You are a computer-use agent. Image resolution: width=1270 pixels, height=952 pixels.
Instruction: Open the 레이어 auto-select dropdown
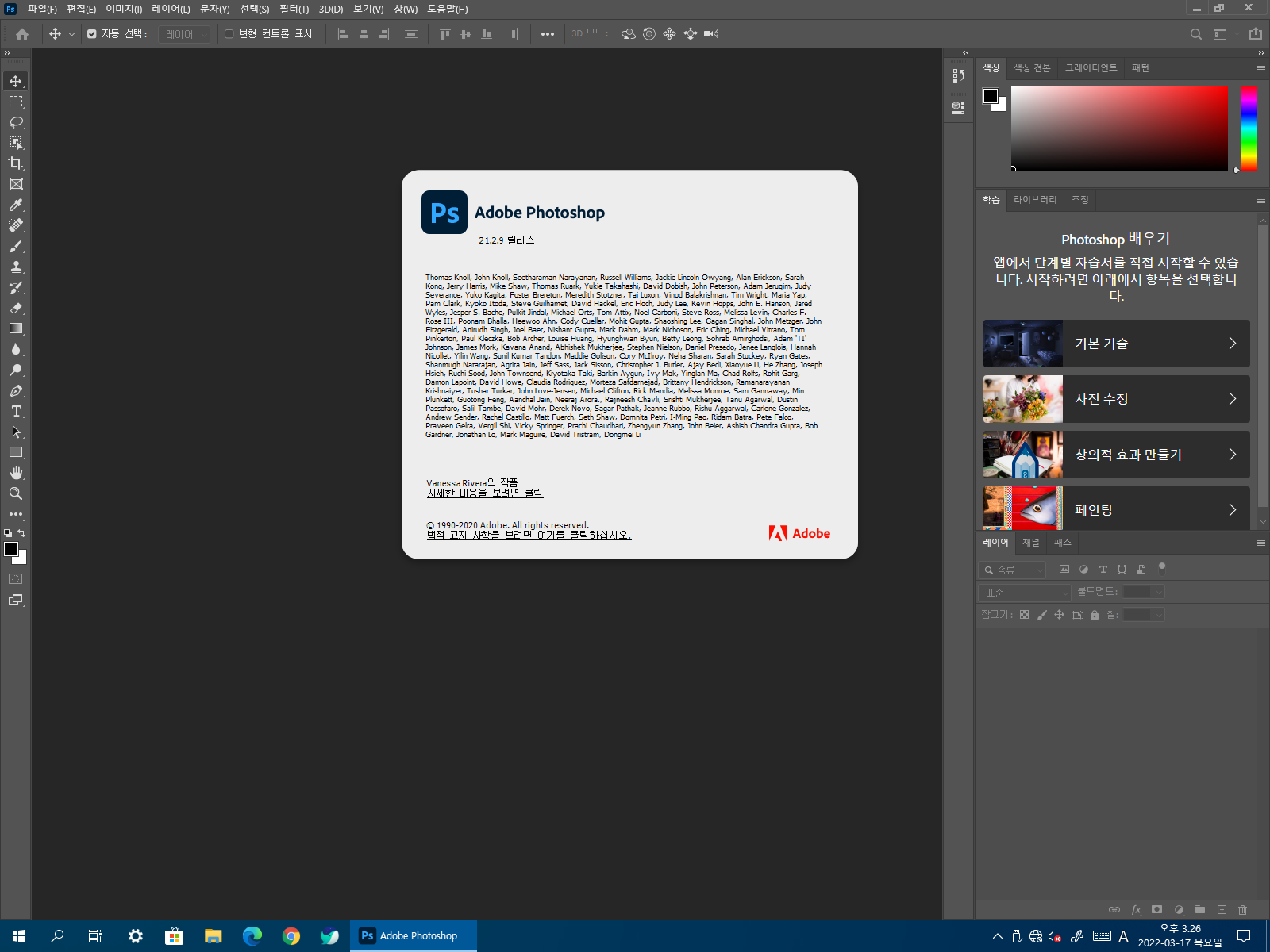(184, 34)
